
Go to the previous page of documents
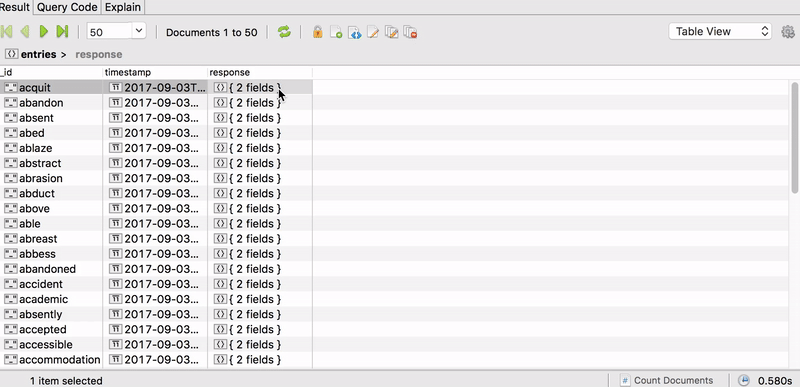click(x=24, y=32)
